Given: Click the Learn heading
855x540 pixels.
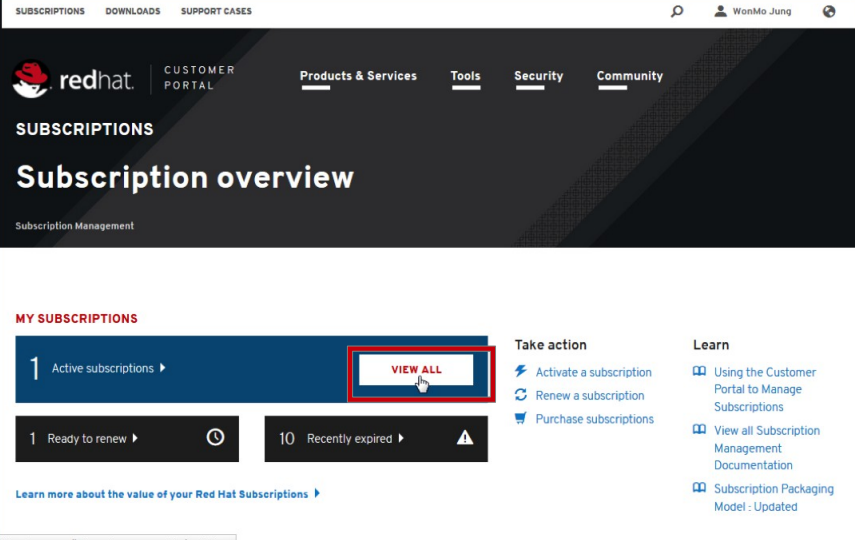Looking at the screenshot, I should tap(711, 345).
